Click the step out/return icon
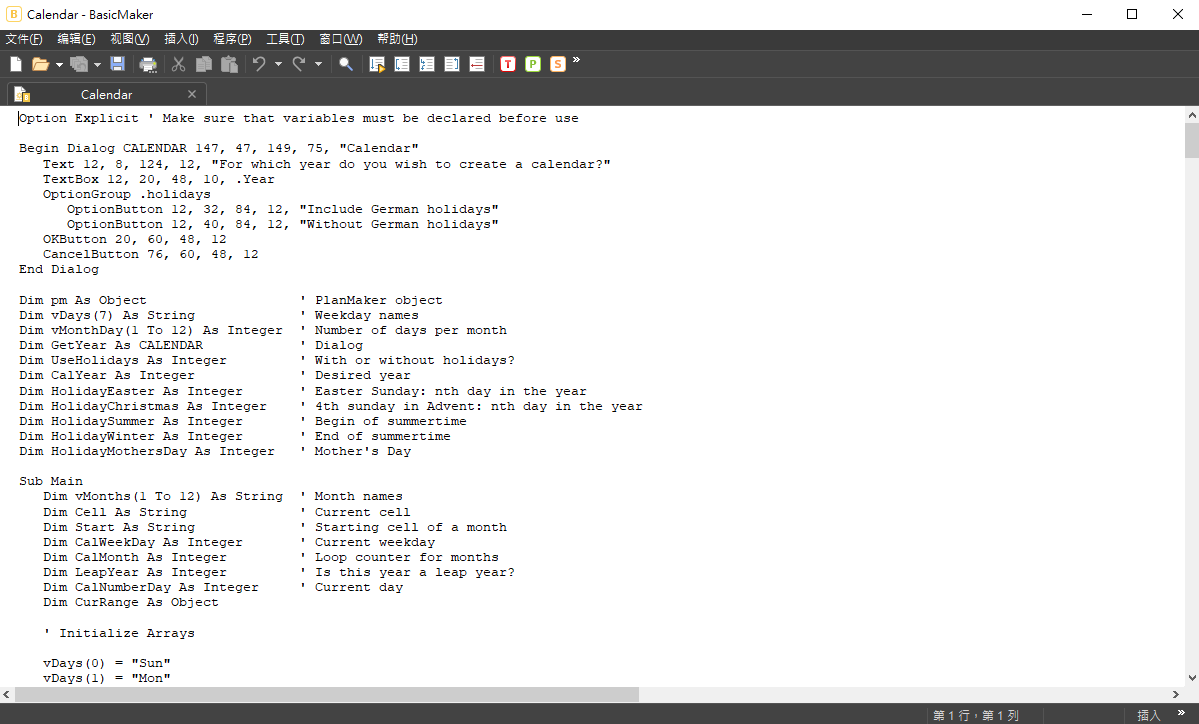The width and height of the screenshot is (1199, 724). pos(452,64)
